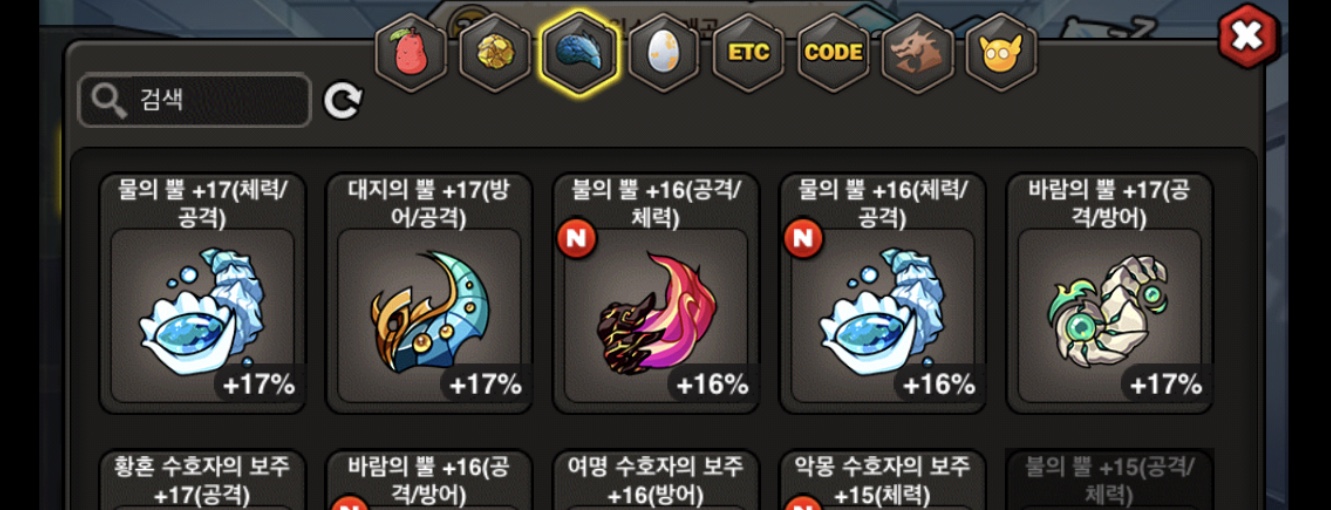This screenshot has height=510, width=1331.
Task: Open the CODE tab
Action: (x=833, y=52)
